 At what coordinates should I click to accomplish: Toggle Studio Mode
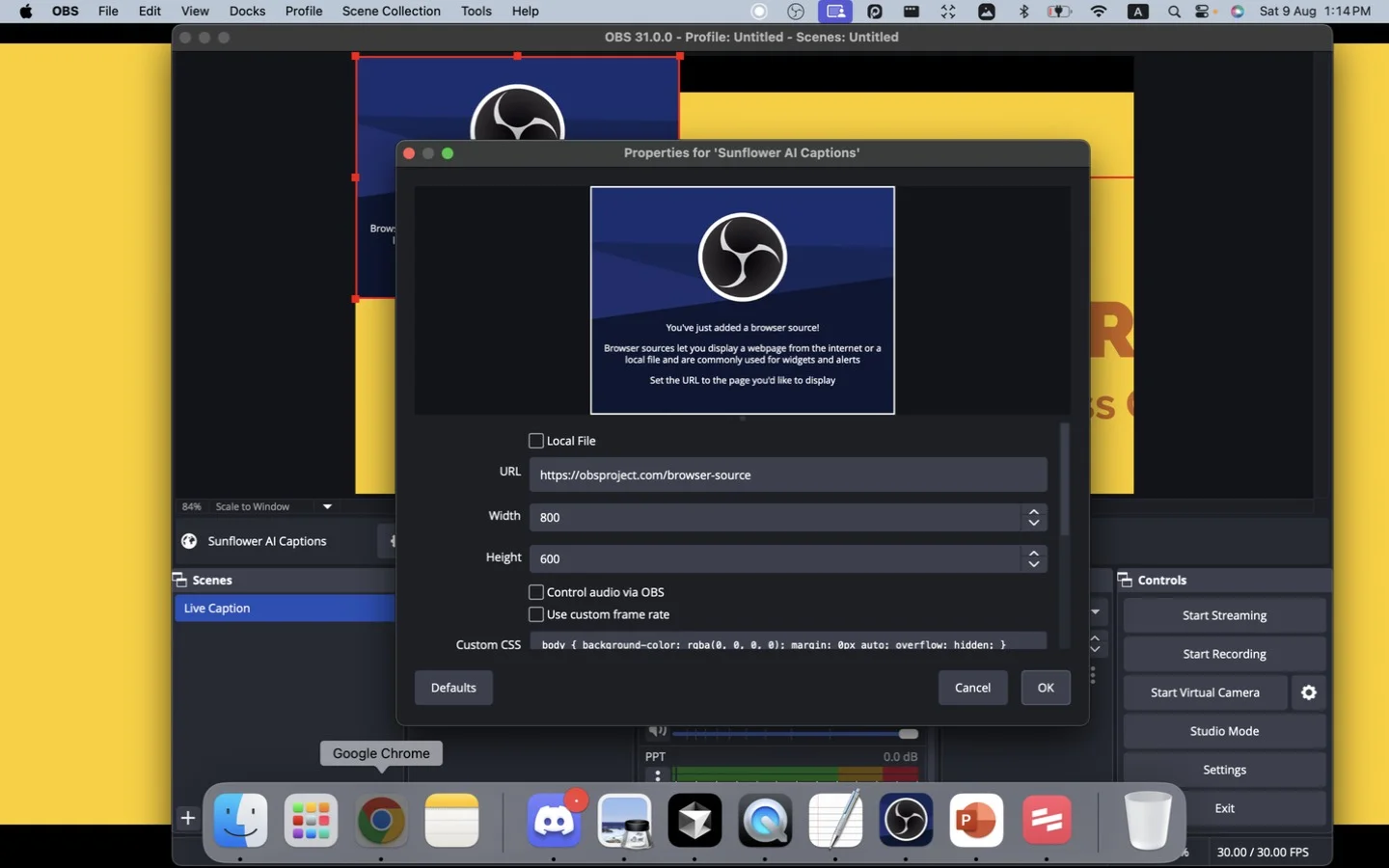[x=1224, y=731]
